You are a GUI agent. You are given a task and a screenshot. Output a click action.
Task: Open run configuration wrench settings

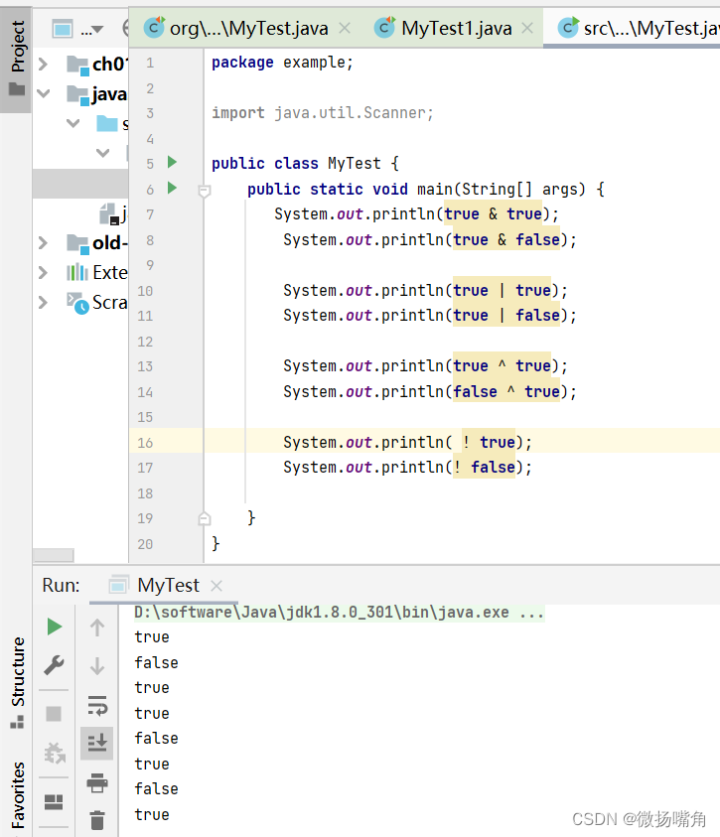pos(54,666)
